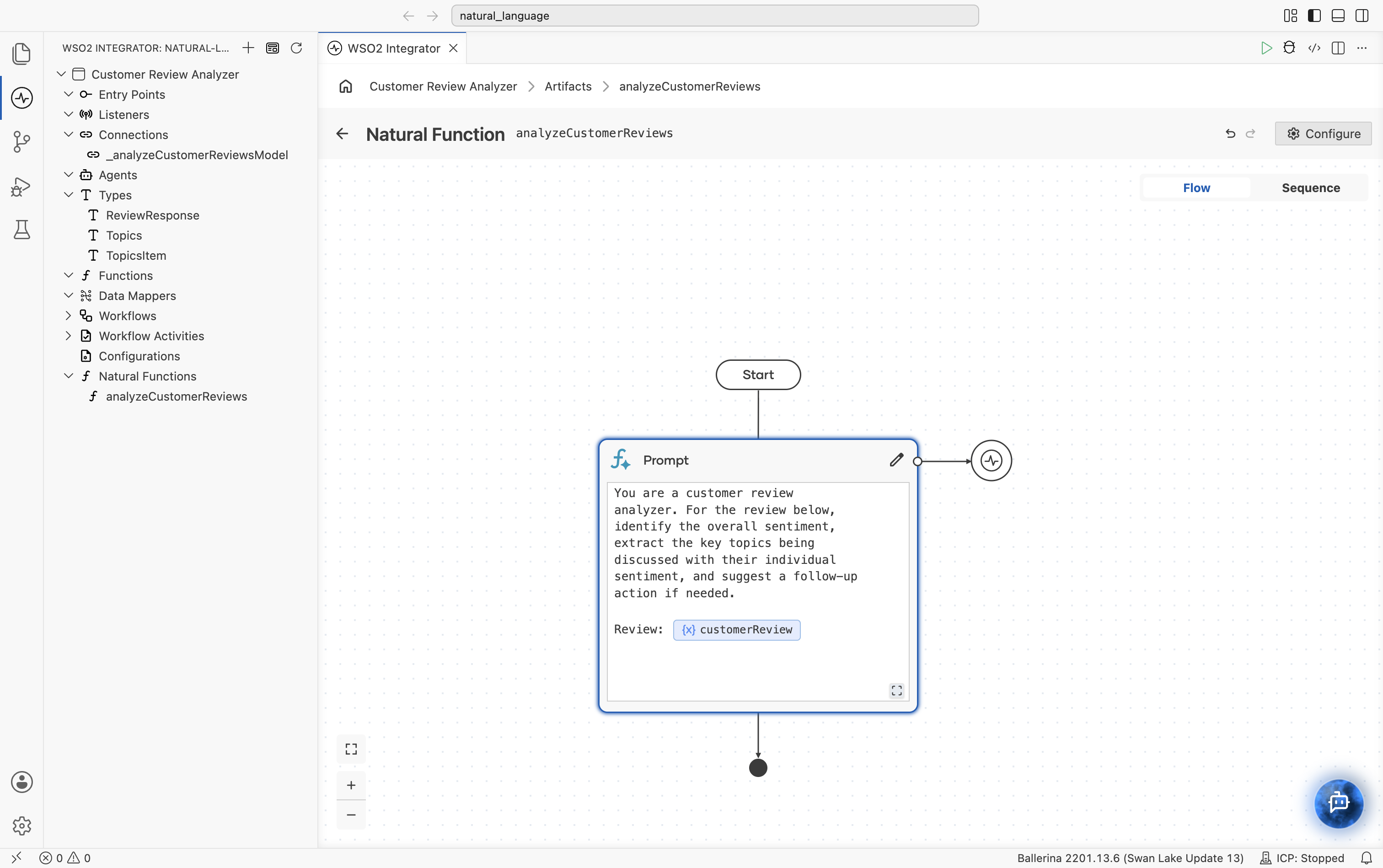Start debugging with the bug icon

(x=1289, y=48)
